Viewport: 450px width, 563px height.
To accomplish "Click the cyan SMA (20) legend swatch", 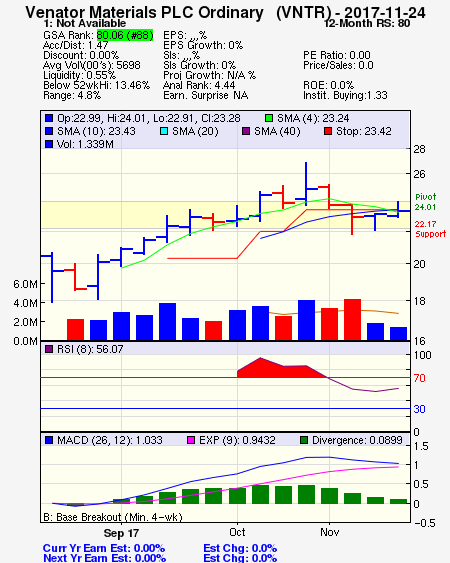I will tap(164, 131).
